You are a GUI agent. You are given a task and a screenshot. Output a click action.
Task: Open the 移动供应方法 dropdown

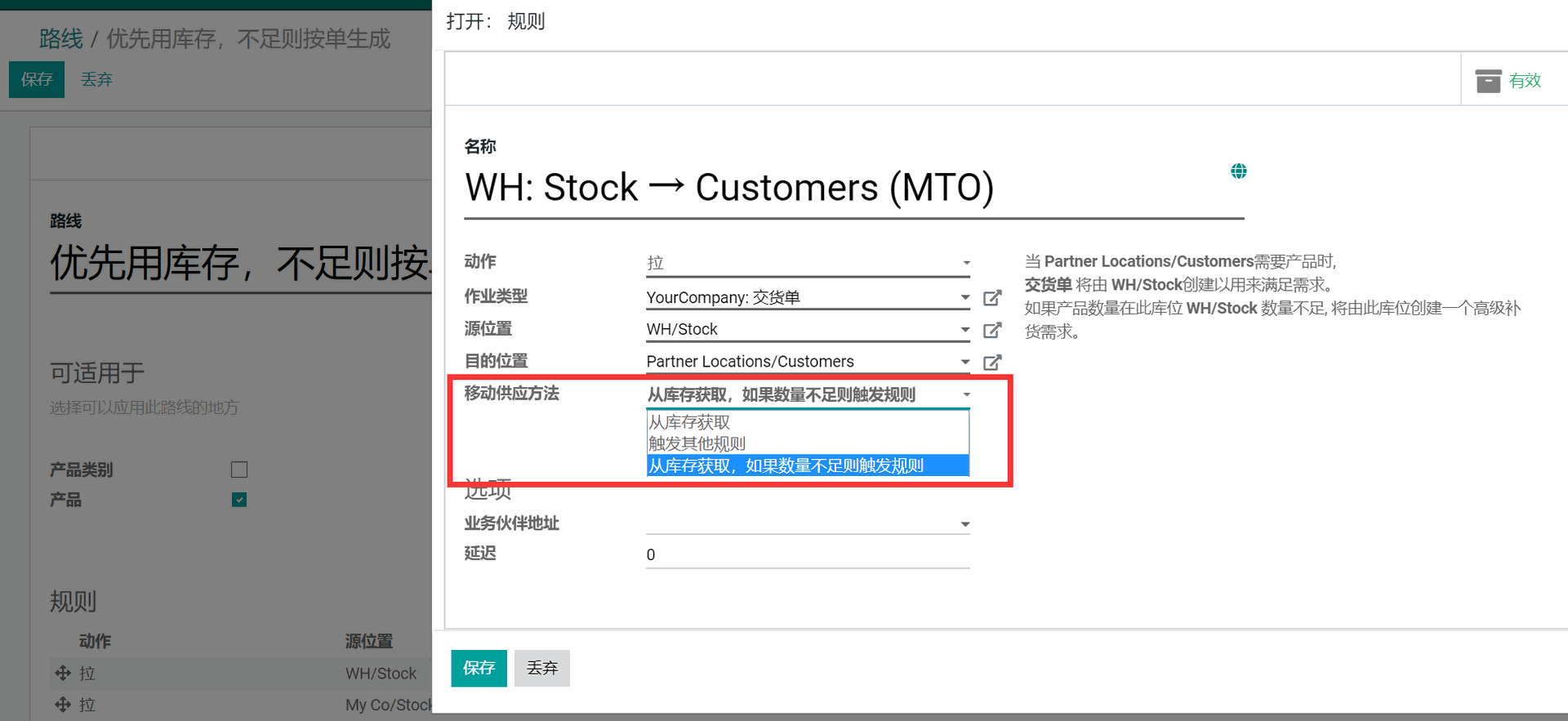click(x=808, y=394)
